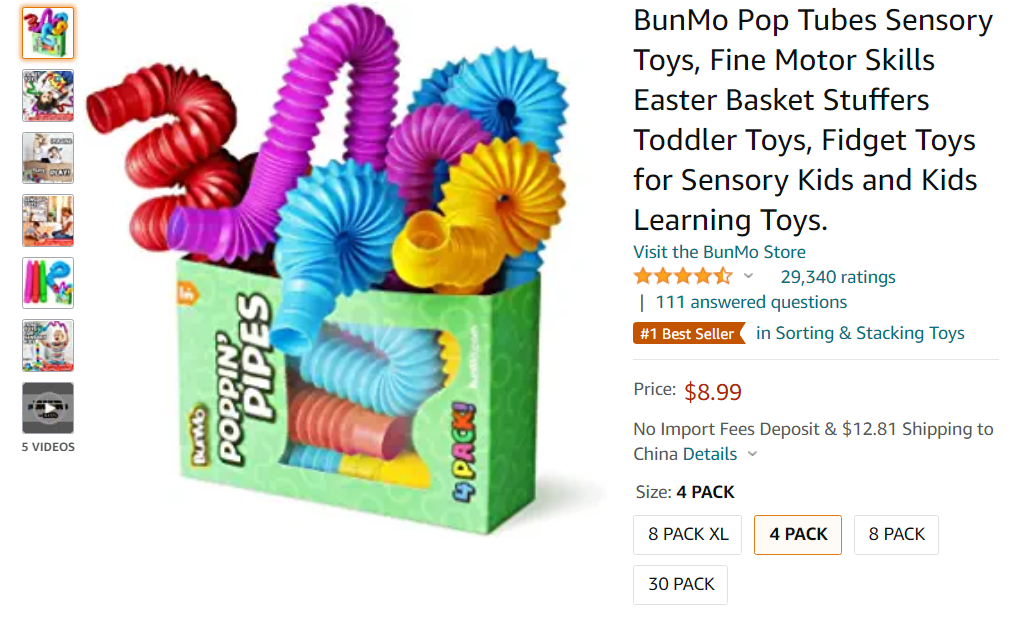
Task: Select fifth thumbnail showing colored tubes
Action: click(47, 283)
